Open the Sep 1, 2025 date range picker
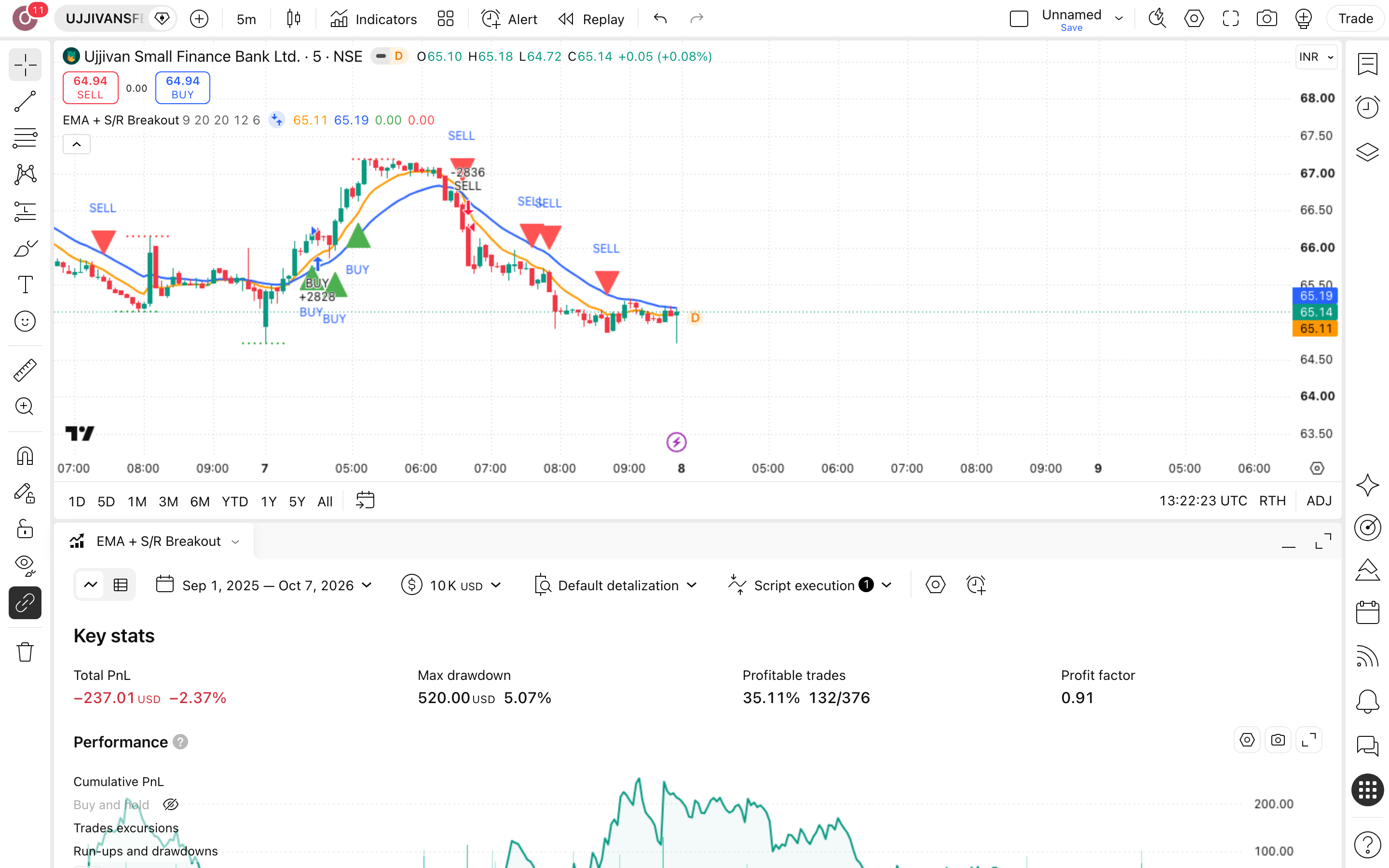 tap(265, 585)
